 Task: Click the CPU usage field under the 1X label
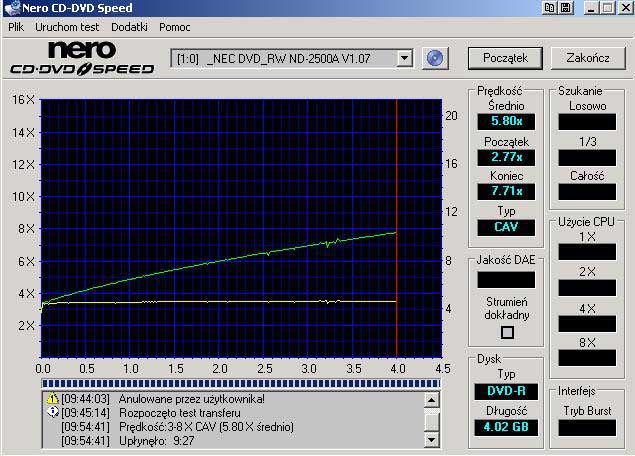pyautogui.click(x=587, y=251)
